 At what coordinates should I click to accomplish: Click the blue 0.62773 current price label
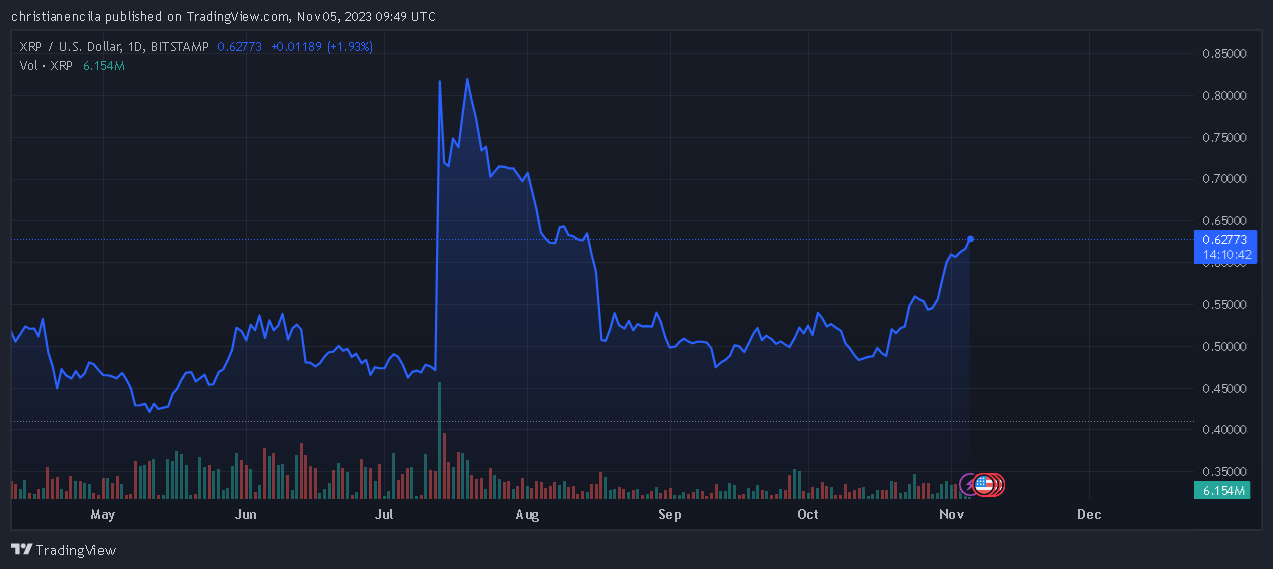coord(1225,240)
